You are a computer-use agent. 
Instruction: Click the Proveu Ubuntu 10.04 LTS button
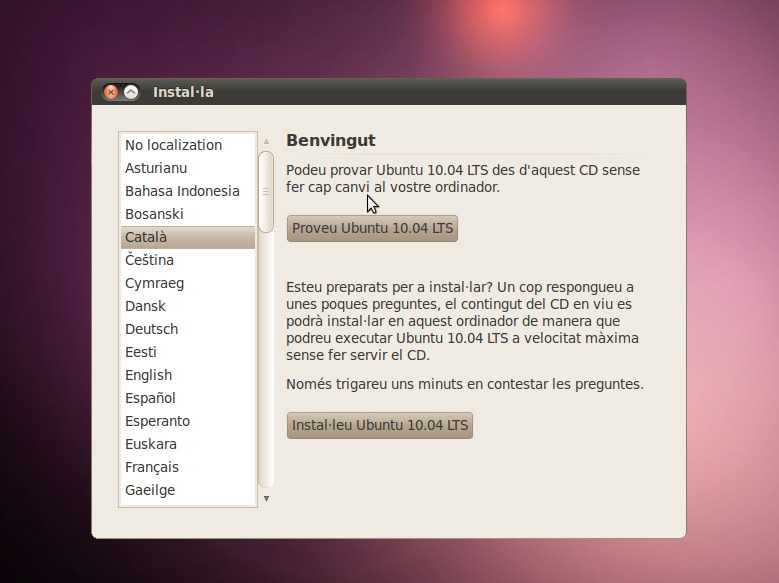372,228
